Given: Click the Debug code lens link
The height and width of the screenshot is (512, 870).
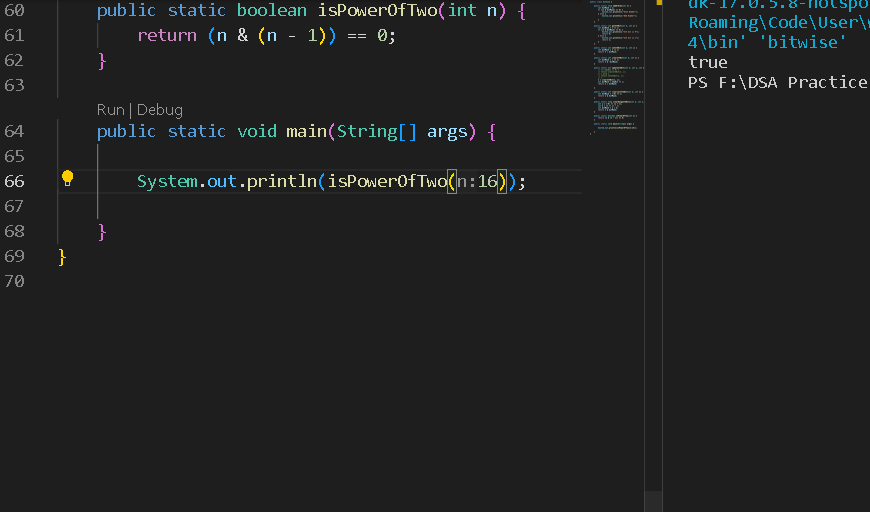Looking at the screenshot, I should coord(160,110).
